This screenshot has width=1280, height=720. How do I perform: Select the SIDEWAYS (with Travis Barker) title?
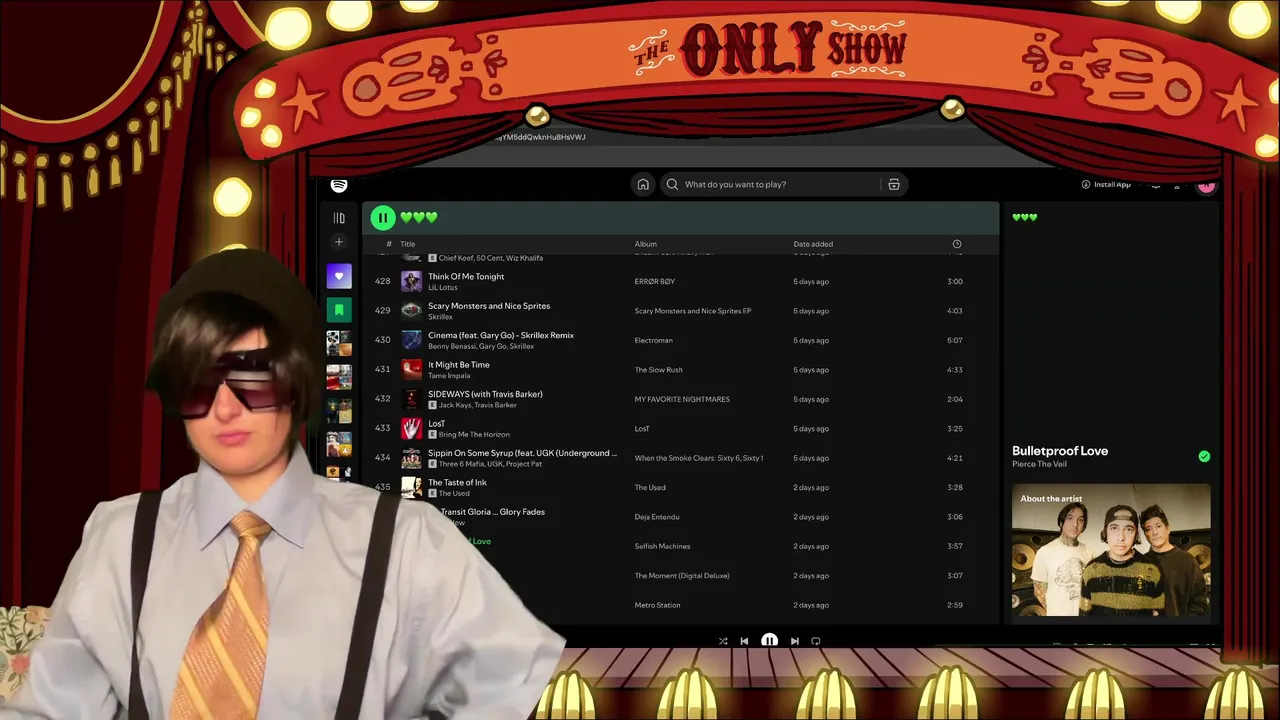[485, 394]
